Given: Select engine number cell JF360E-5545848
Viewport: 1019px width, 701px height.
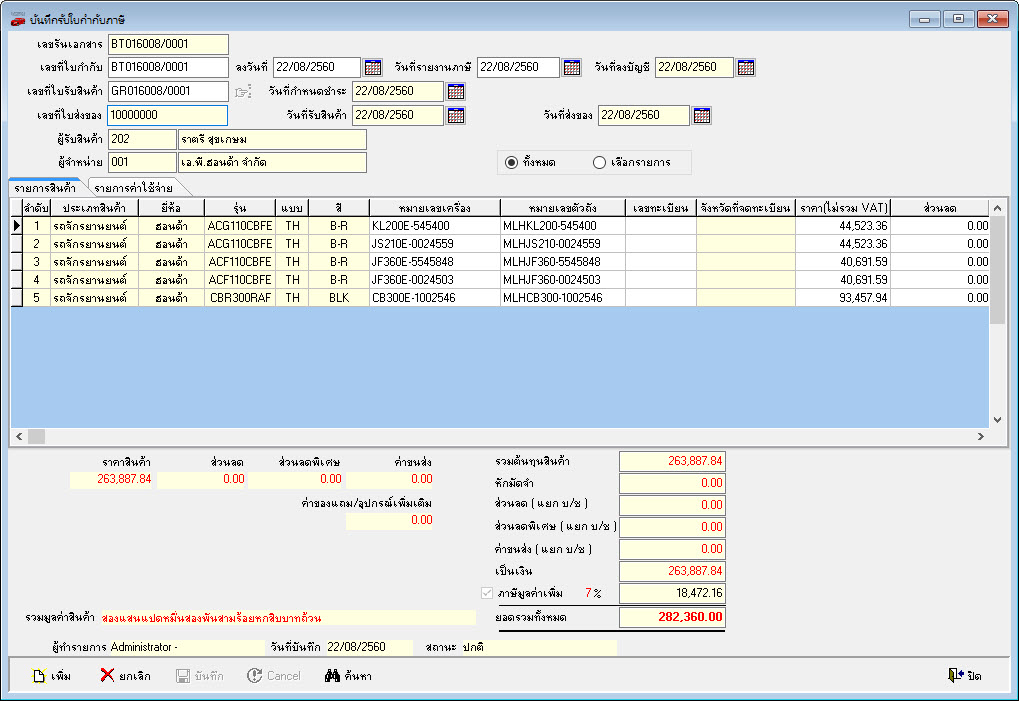Looking at the screenshot, I should (x=435, y=262).
